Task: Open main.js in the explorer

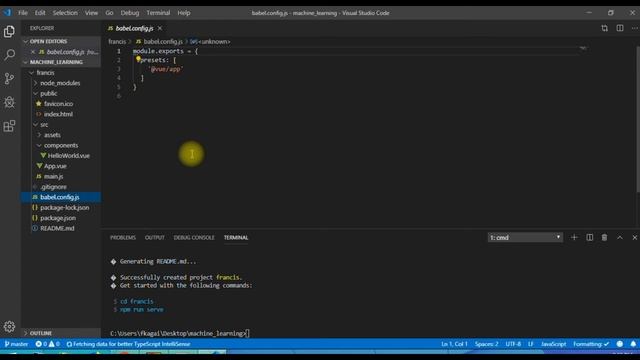Action: pos(53,176)
